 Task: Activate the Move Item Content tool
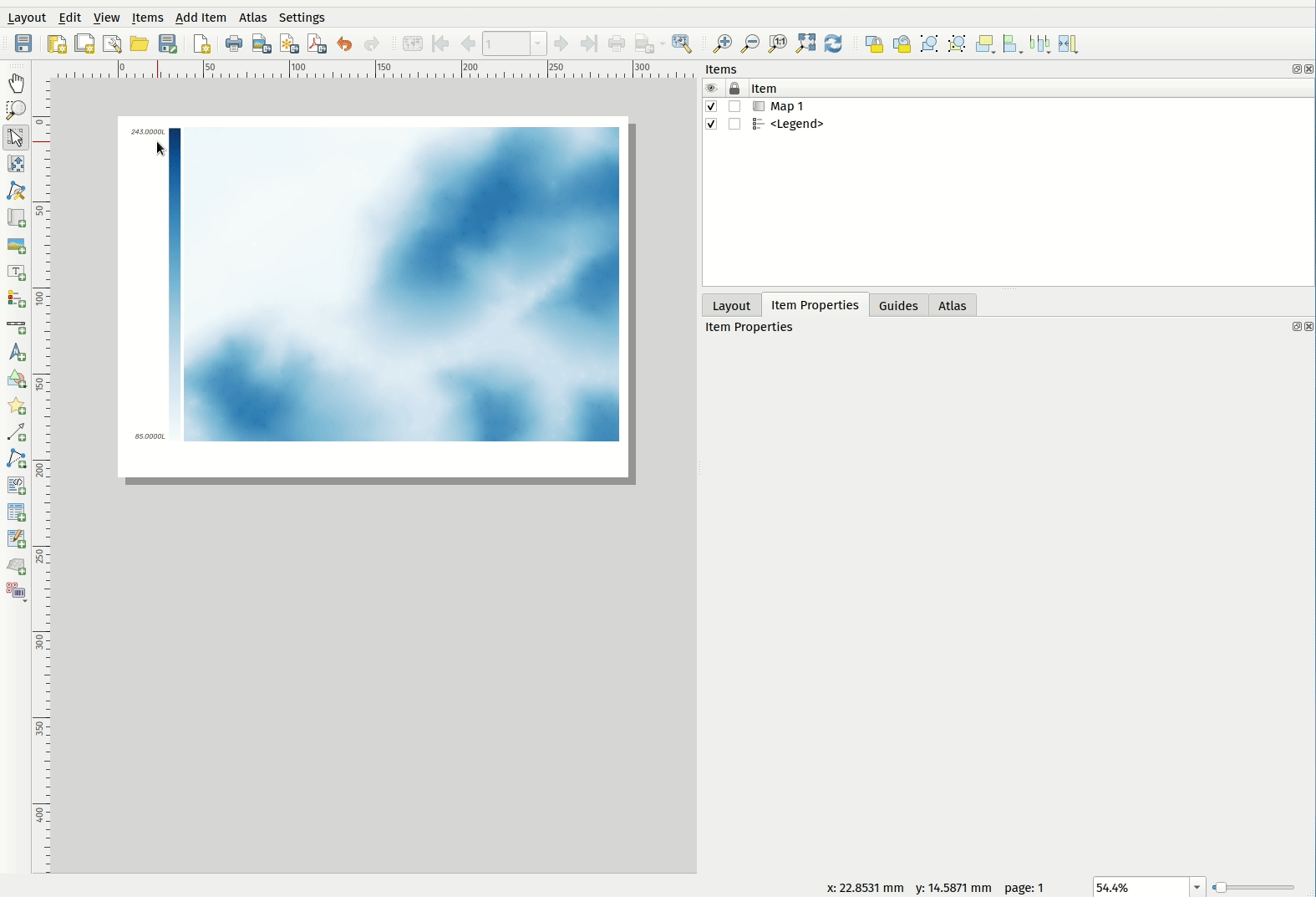[17, 165]
